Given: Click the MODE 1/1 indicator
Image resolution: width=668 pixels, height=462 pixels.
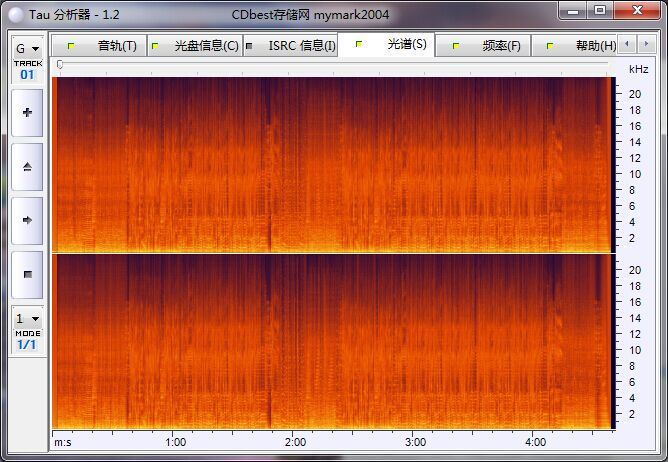Looking at the screenshot, I should pyautogui.click(x=28, y=341).
